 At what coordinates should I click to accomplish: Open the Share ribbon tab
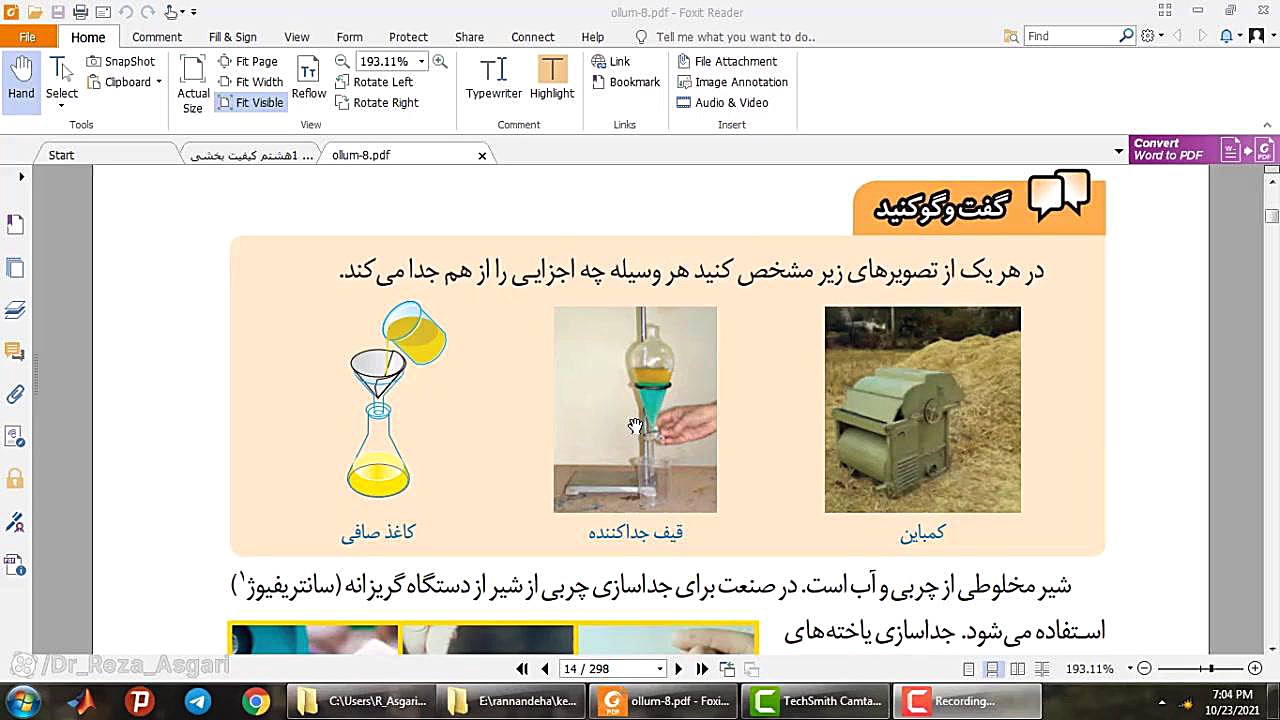click(469, 37)
